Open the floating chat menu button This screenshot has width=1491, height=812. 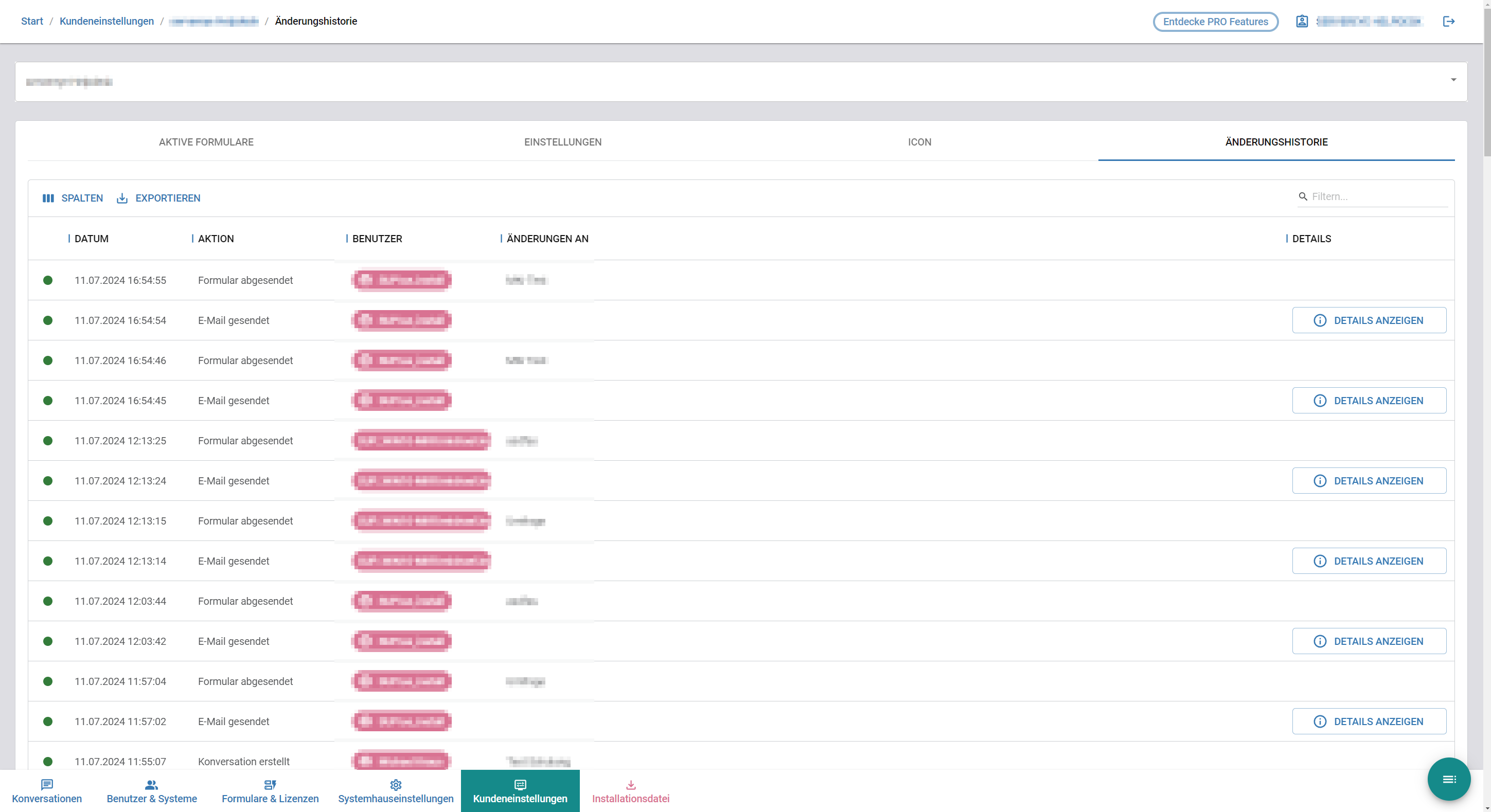(1449, 779)
